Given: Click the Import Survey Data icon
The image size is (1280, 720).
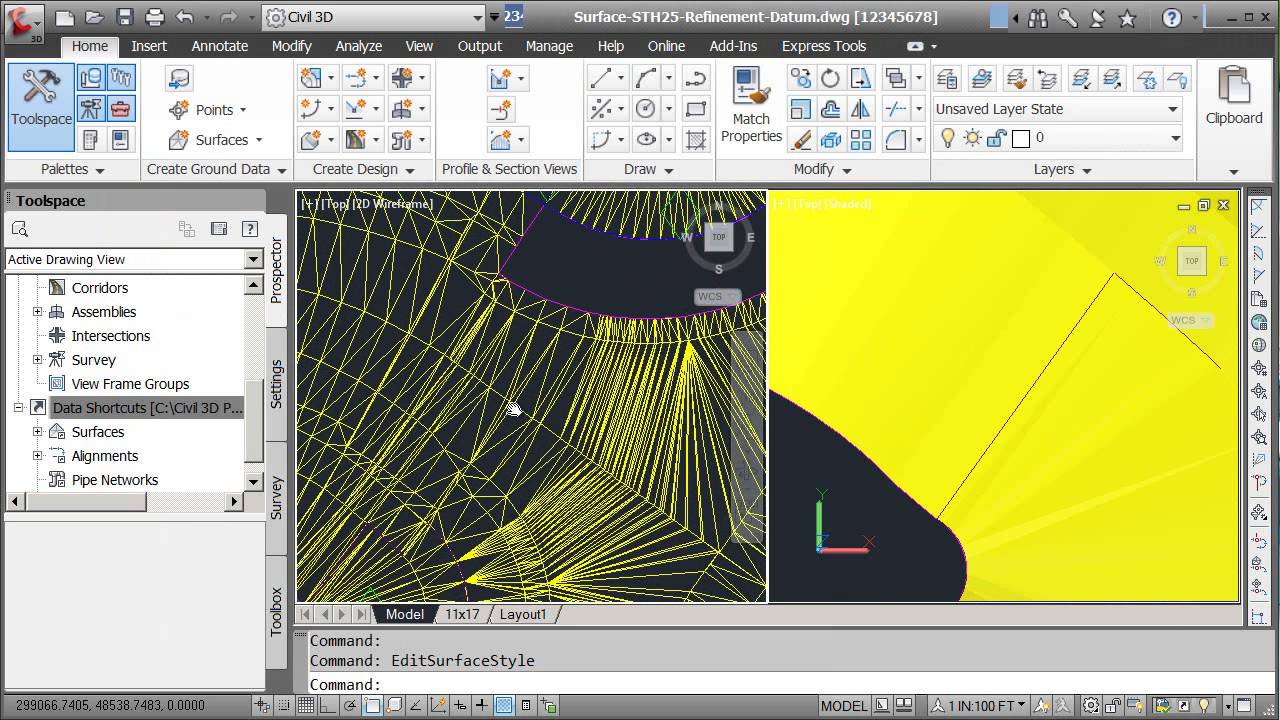Looking at the screenshot, I should coord(179,79).
